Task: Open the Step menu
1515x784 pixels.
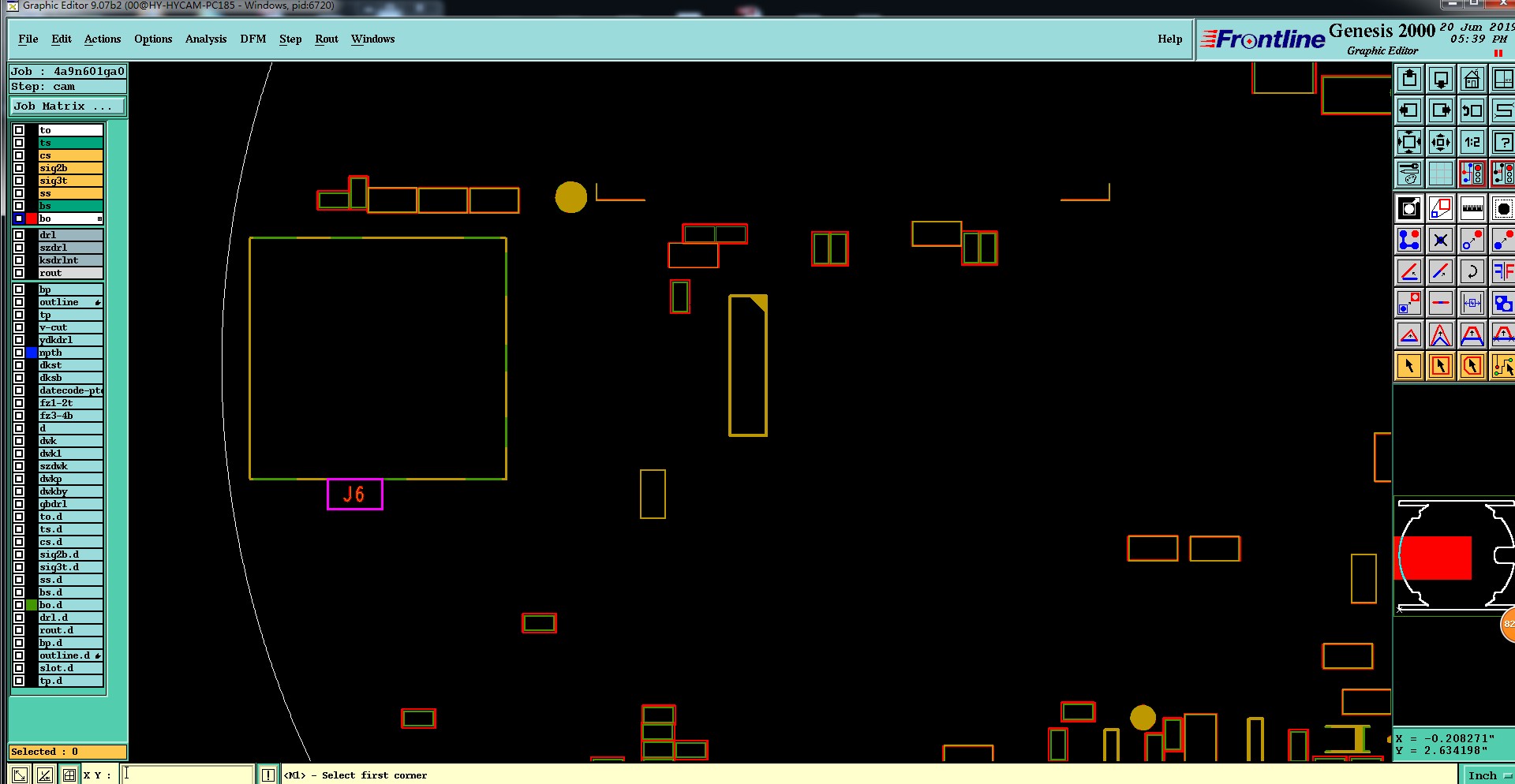Action: [290, 39]
